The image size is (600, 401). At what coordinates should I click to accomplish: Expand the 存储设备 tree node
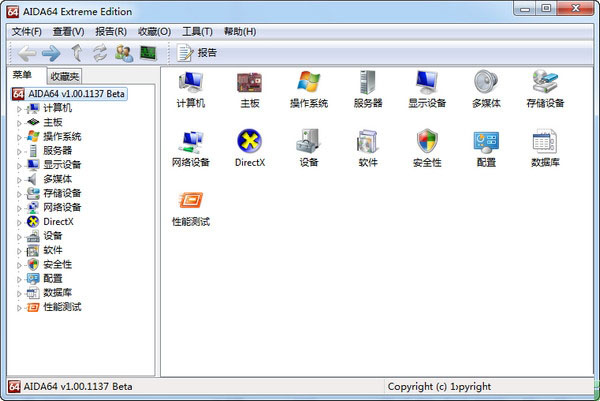coord(19,193)
